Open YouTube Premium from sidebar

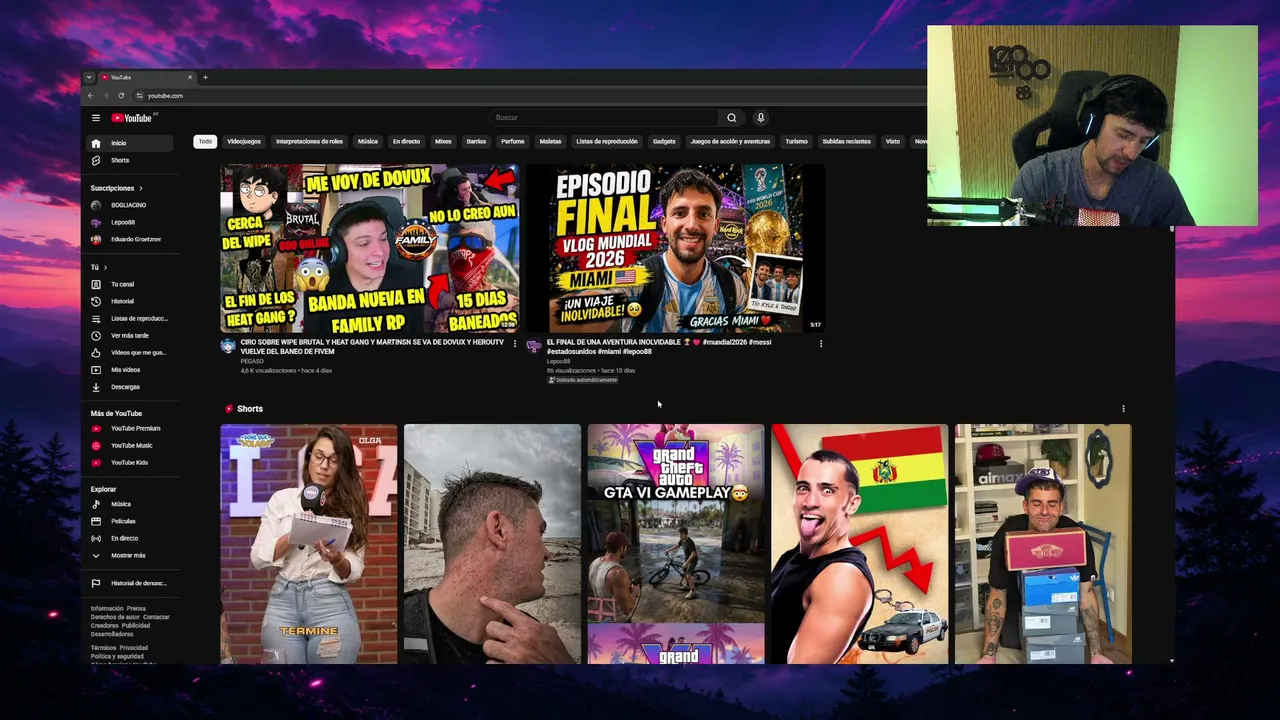(x=130, y=428)
